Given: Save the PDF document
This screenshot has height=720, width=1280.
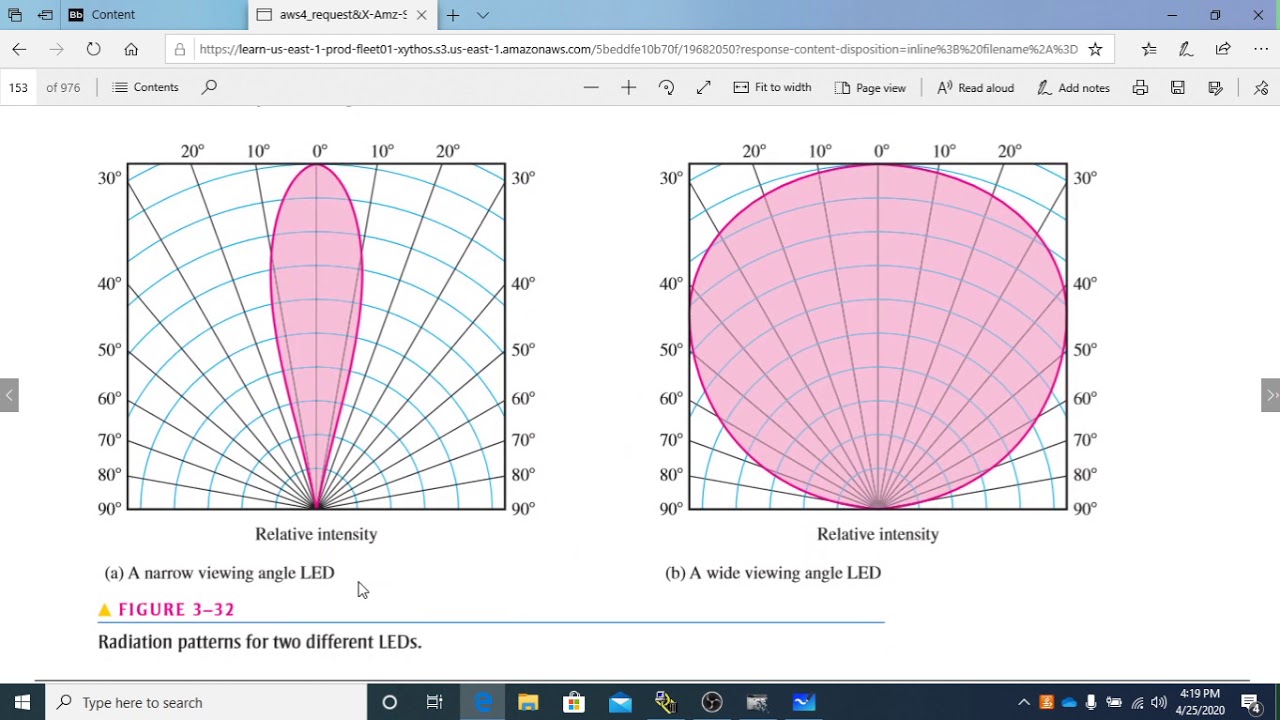Looking at the screenshot, I should [1178, 88].
